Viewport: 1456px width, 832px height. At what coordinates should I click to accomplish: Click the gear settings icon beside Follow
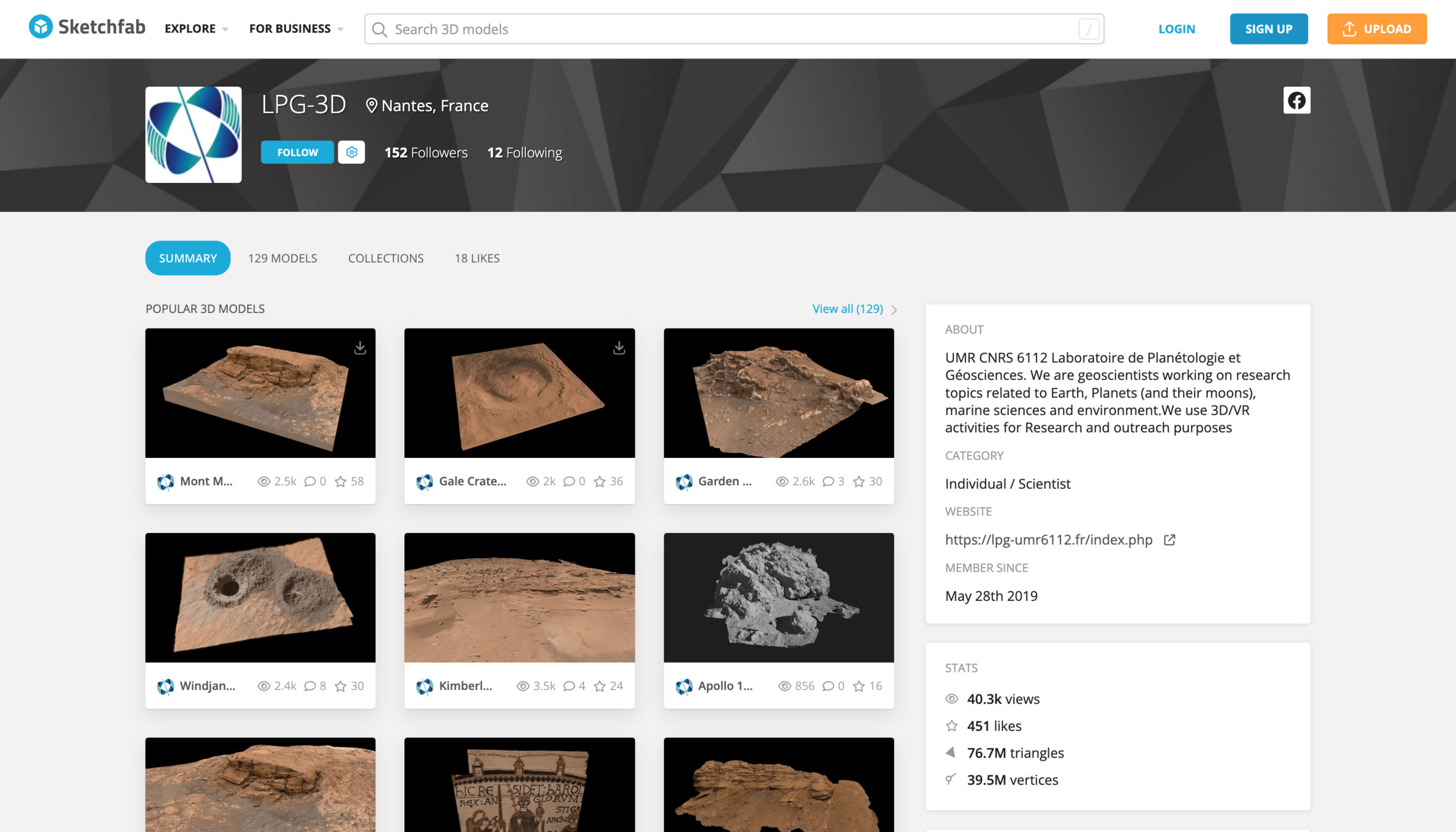(351, 152)
